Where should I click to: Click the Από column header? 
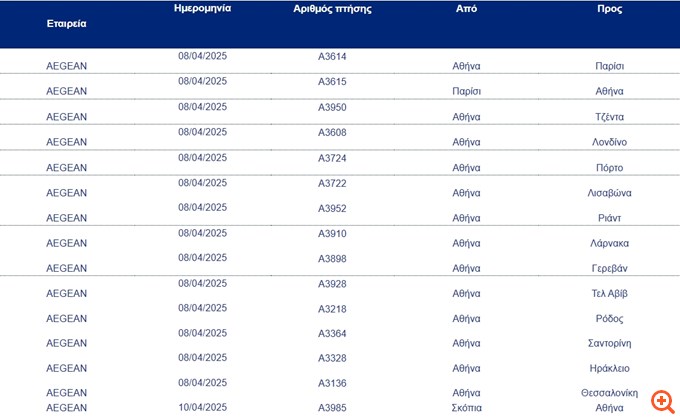[466, 8]
